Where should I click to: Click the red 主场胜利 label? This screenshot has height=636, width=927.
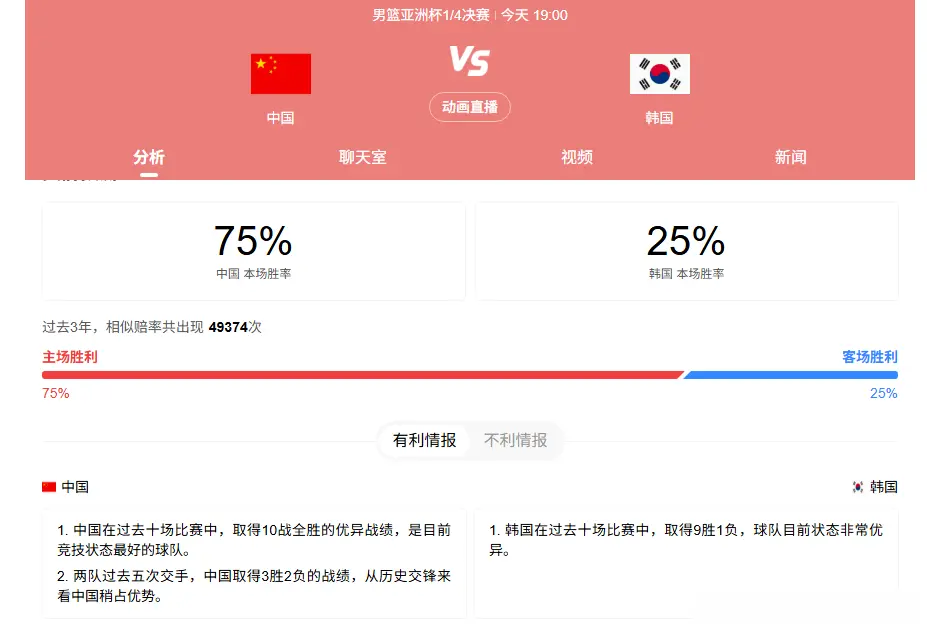click(x=68, y=357)
